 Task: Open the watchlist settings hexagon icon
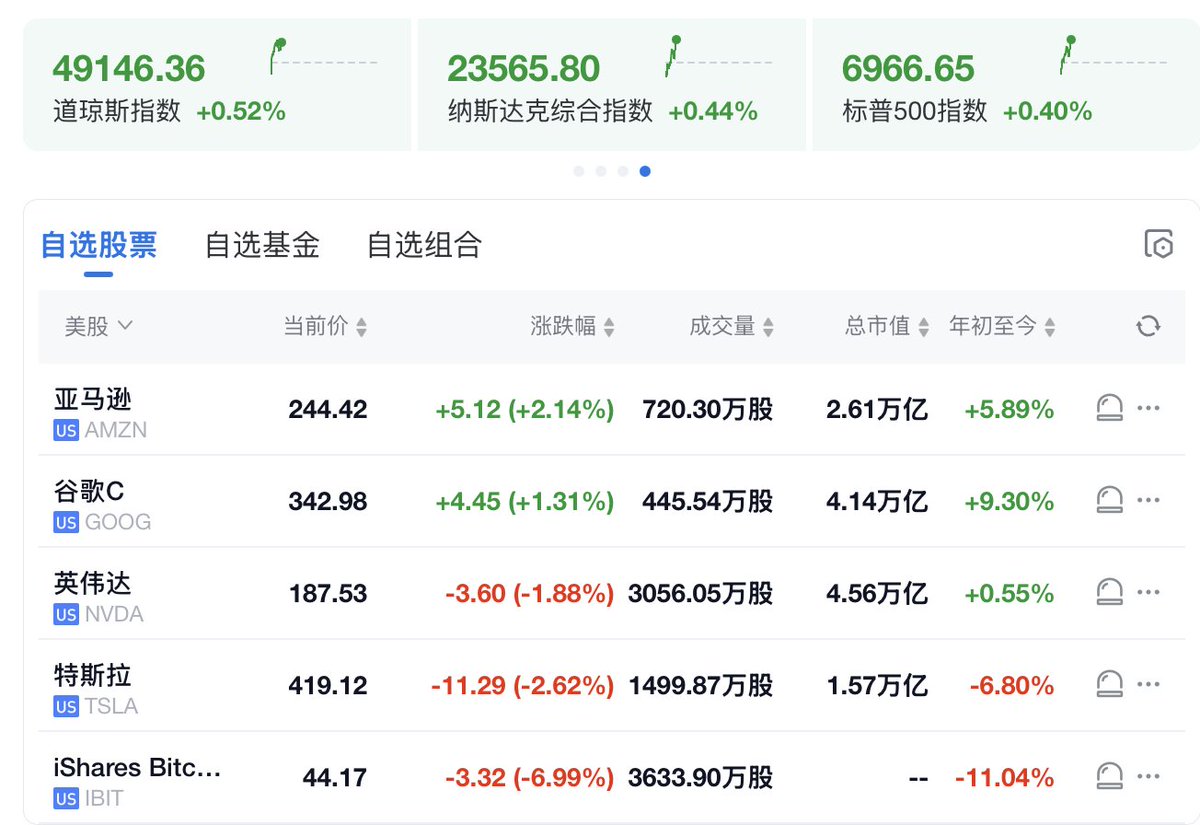(1158, 244)
